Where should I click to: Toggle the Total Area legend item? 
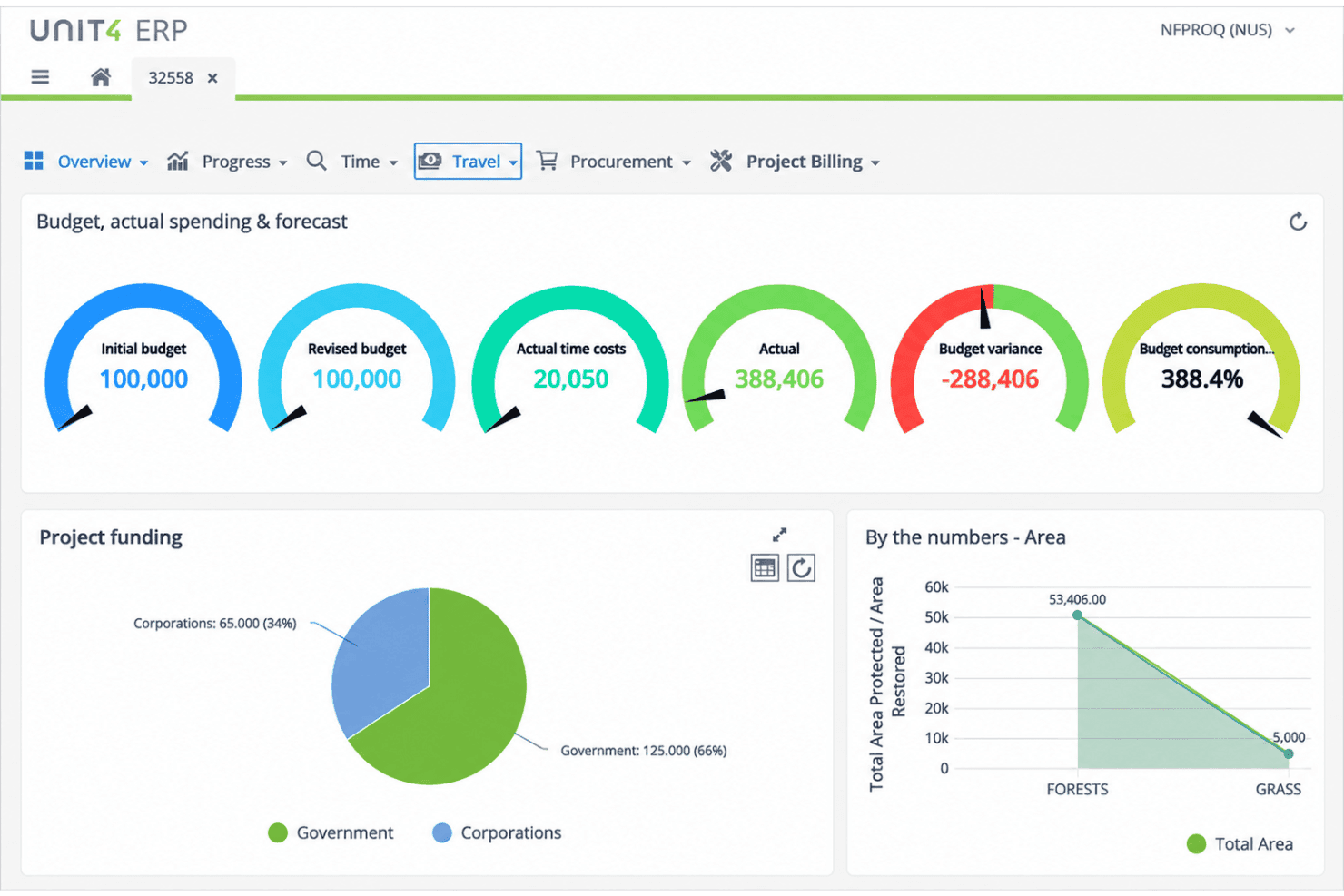pyautogui.click(x=1240, y=843)
